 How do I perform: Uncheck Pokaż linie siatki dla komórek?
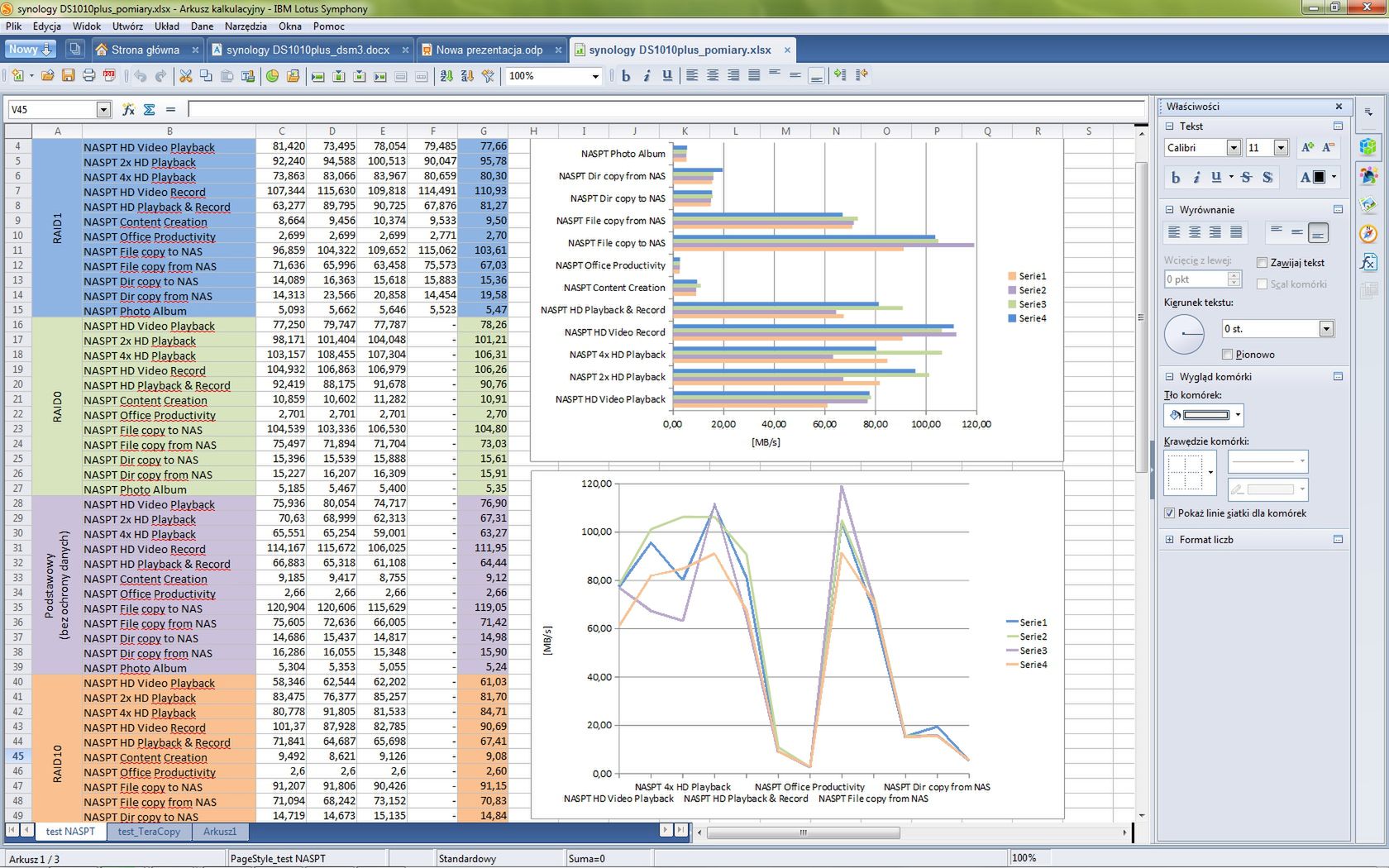(x=1169, y=513)
